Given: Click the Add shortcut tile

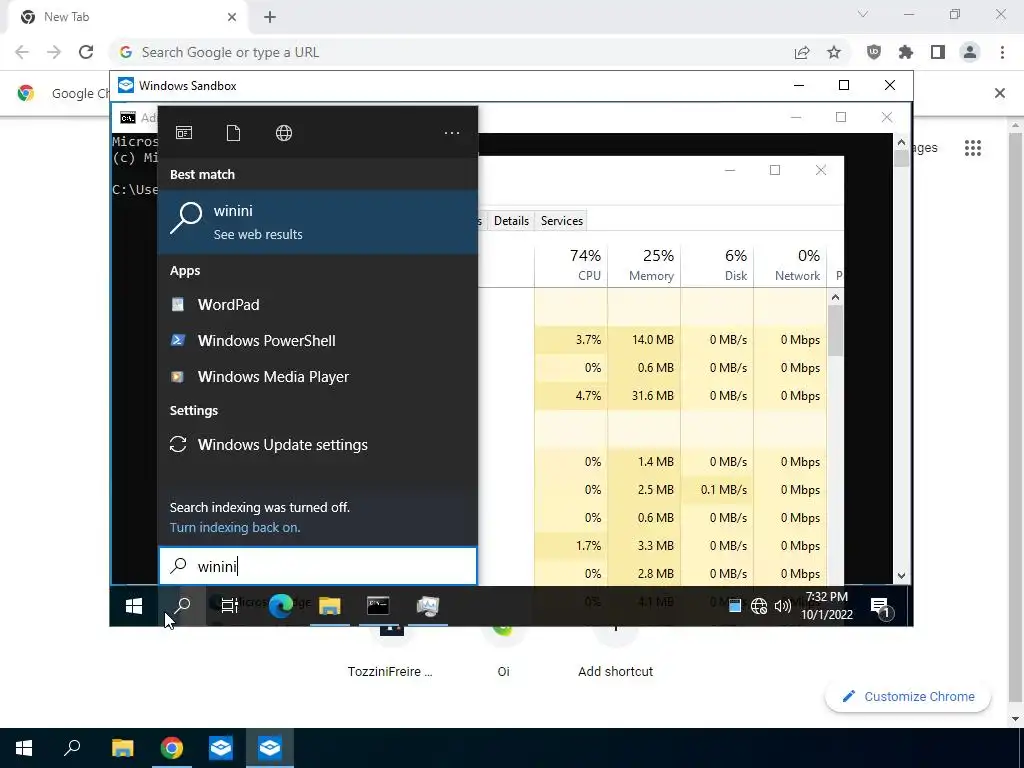Looking at the screenshot, I should pos(615,652).
